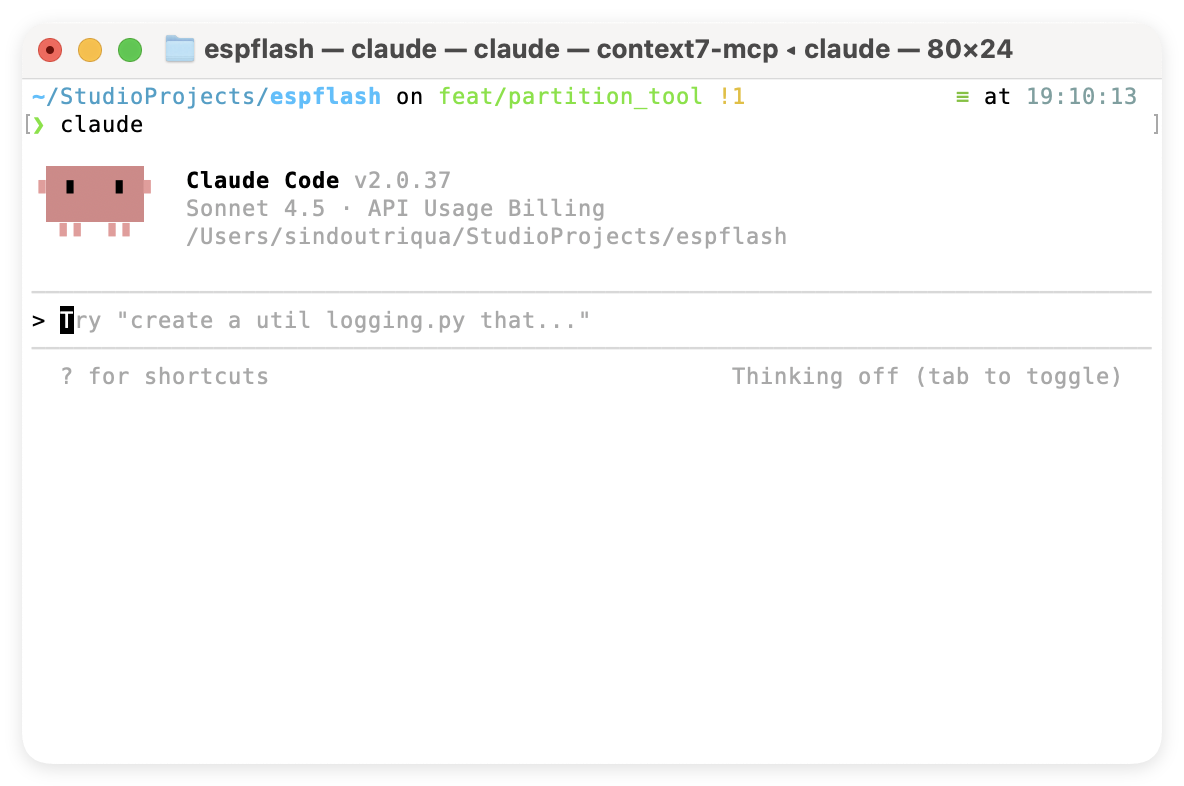Click the ~/StudioProjects/espflash path in the prompt
The height and width of the screenshot is (786, 1184).
click(206, 97)
